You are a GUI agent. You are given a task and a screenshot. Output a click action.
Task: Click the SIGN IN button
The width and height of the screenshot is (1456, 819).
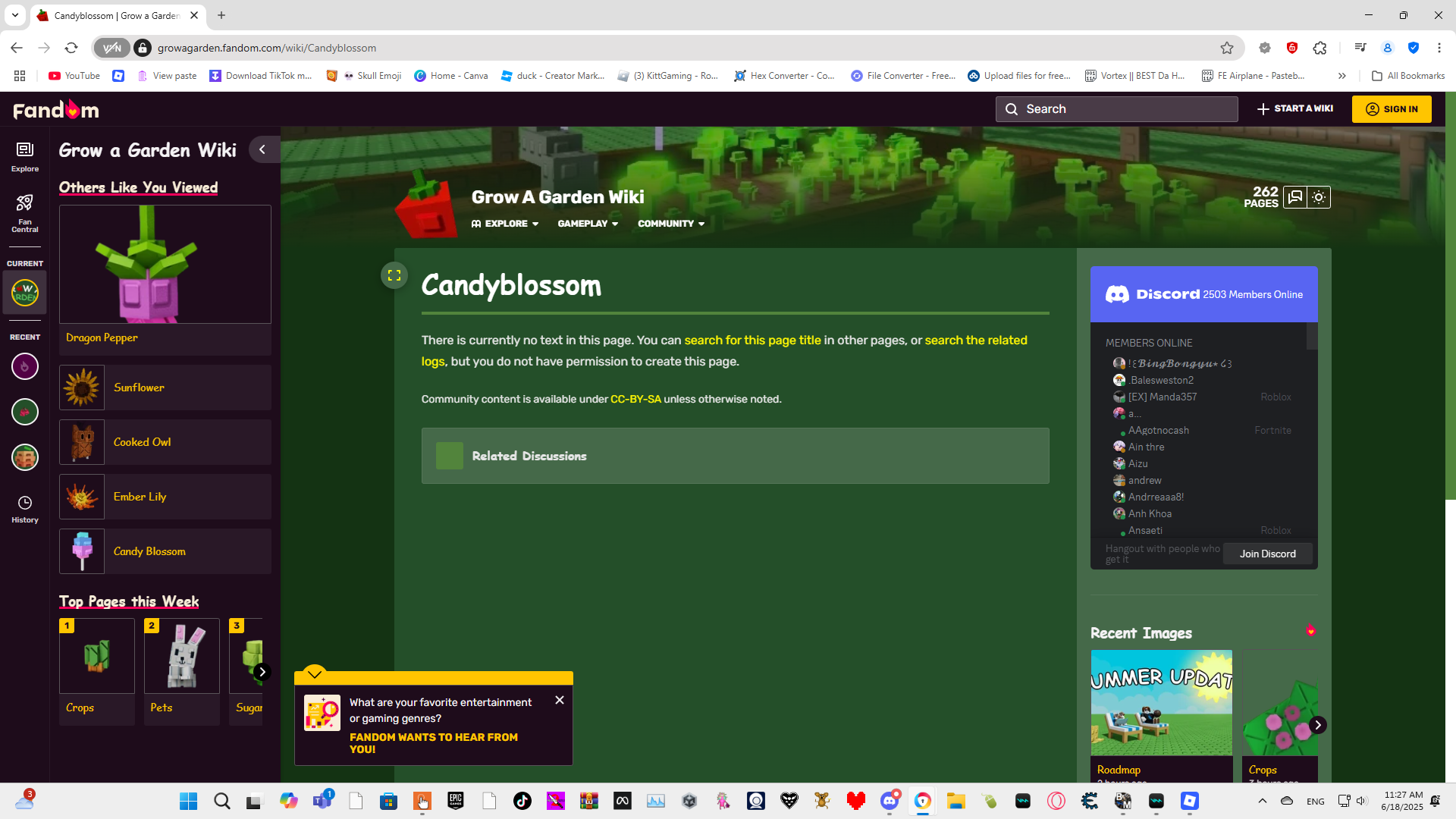point(1392,109)
